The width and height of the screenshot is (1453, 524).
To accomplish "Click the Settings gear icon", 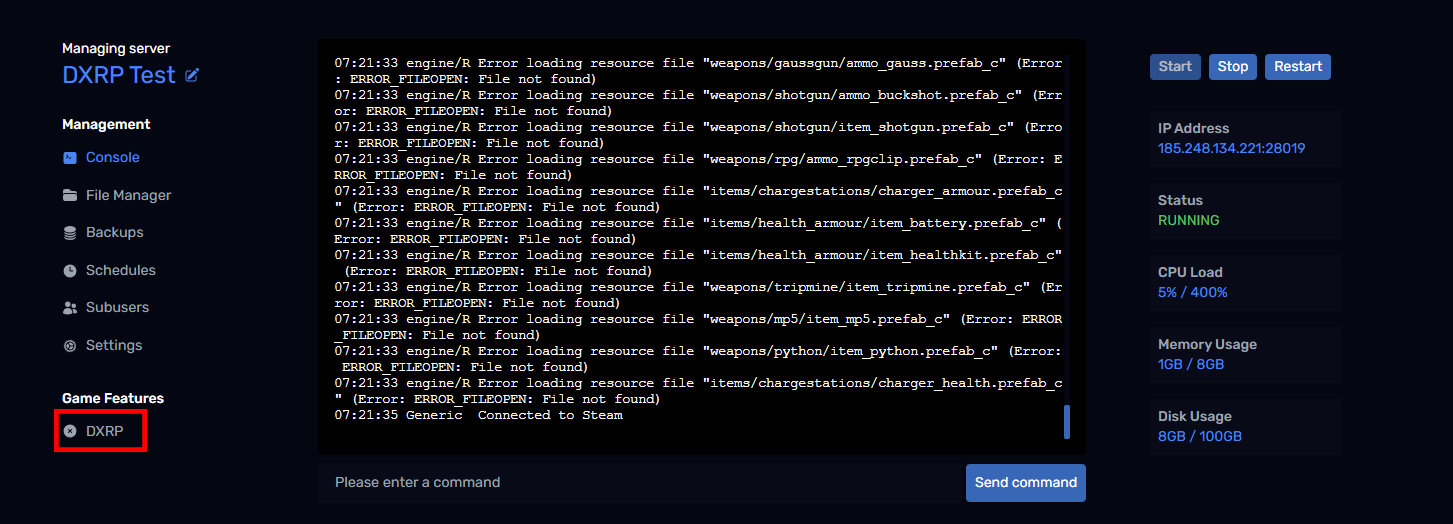I will tap(70, 346).
